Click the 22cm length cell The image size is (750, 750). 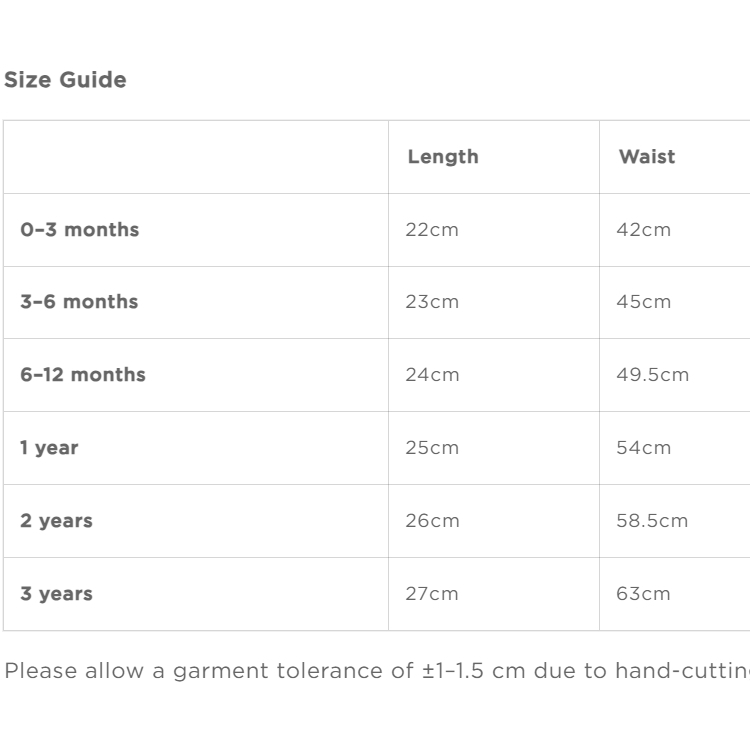pos(432,230)
